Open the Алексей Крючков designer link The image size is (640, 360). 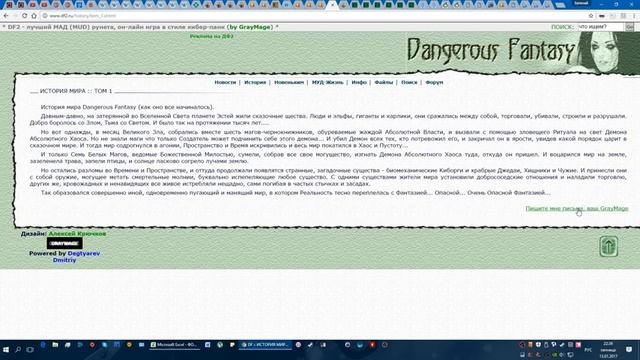(77, 234)
